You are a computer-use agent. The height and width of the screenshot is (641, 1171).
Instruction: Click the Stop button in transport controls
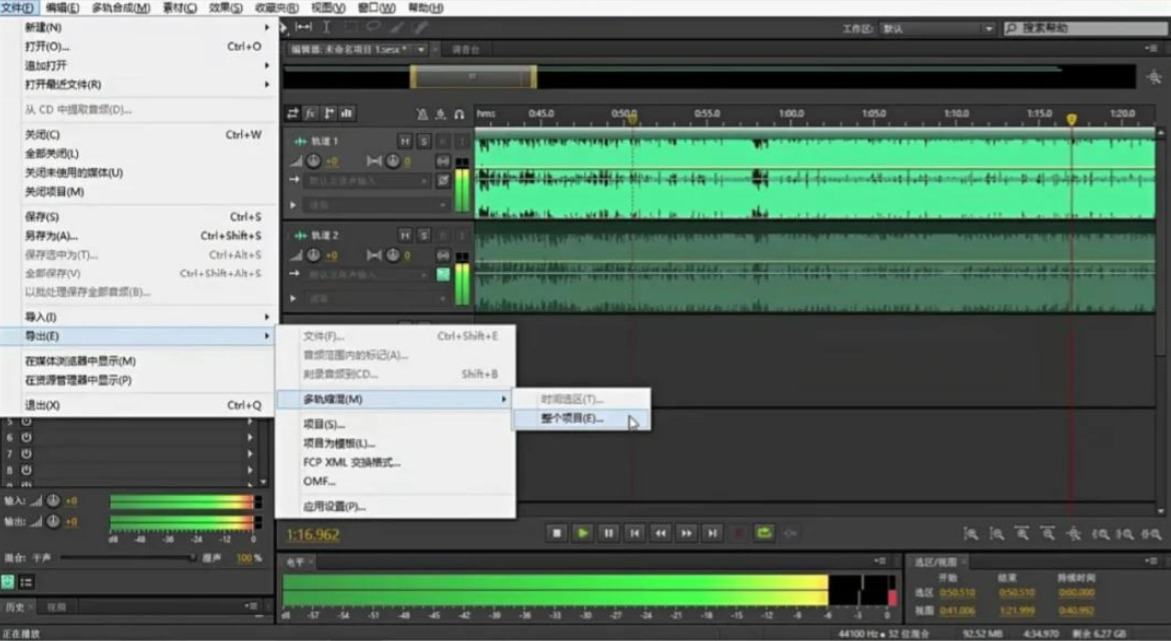click(x=557, y=533)
